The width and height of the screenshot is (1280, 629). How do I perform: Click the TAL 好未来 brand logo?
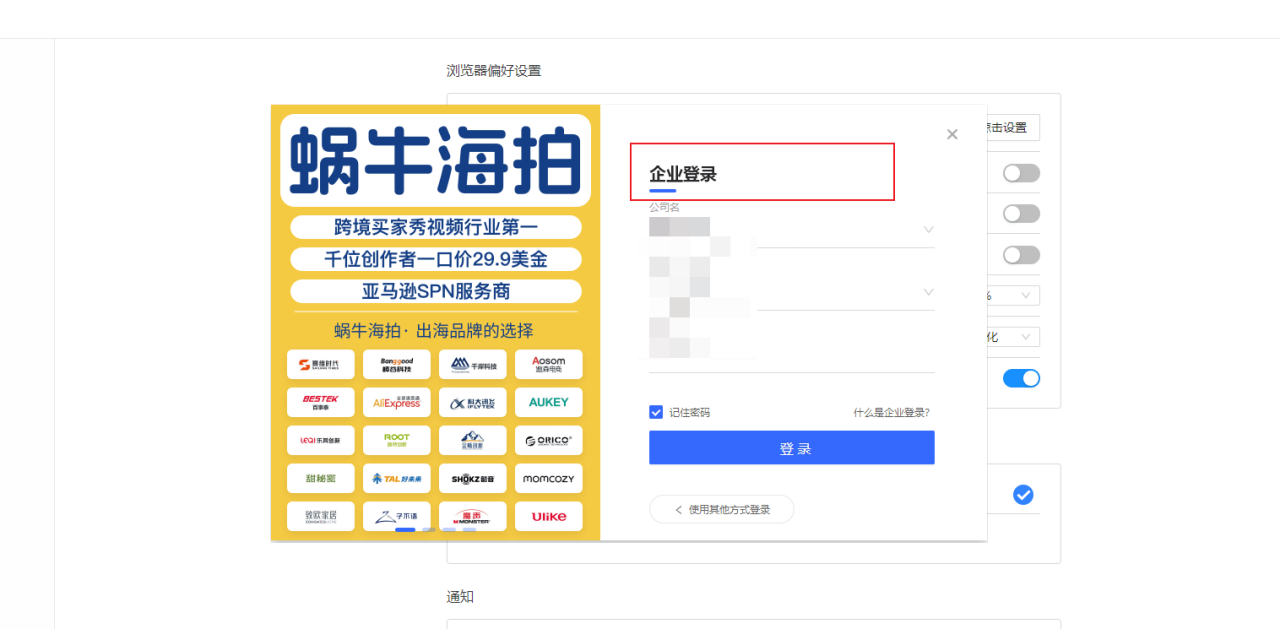[x=397, y=478]
